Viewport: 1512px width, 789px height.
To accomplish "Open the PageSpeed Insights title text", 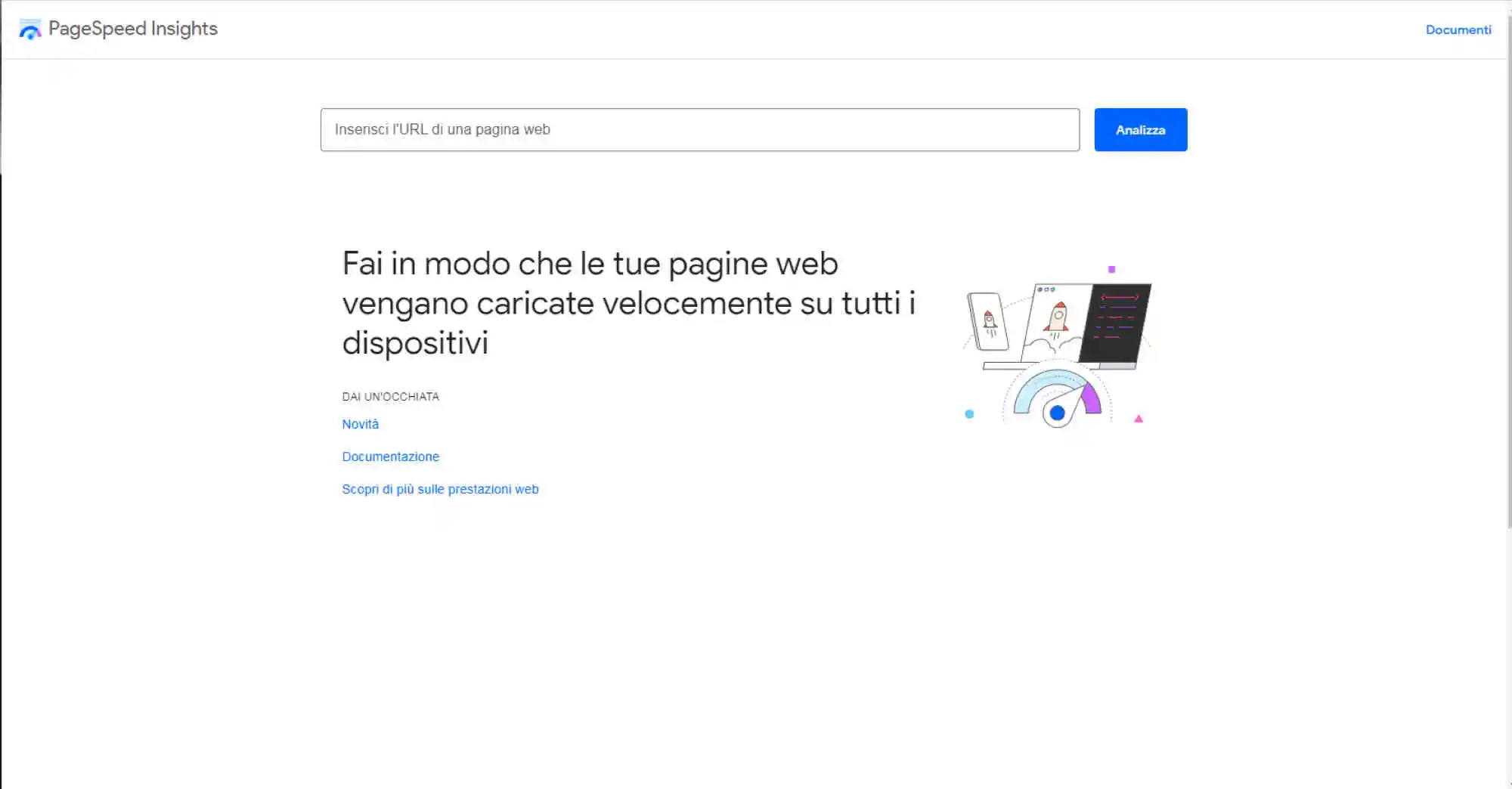I will pos(133,29).
